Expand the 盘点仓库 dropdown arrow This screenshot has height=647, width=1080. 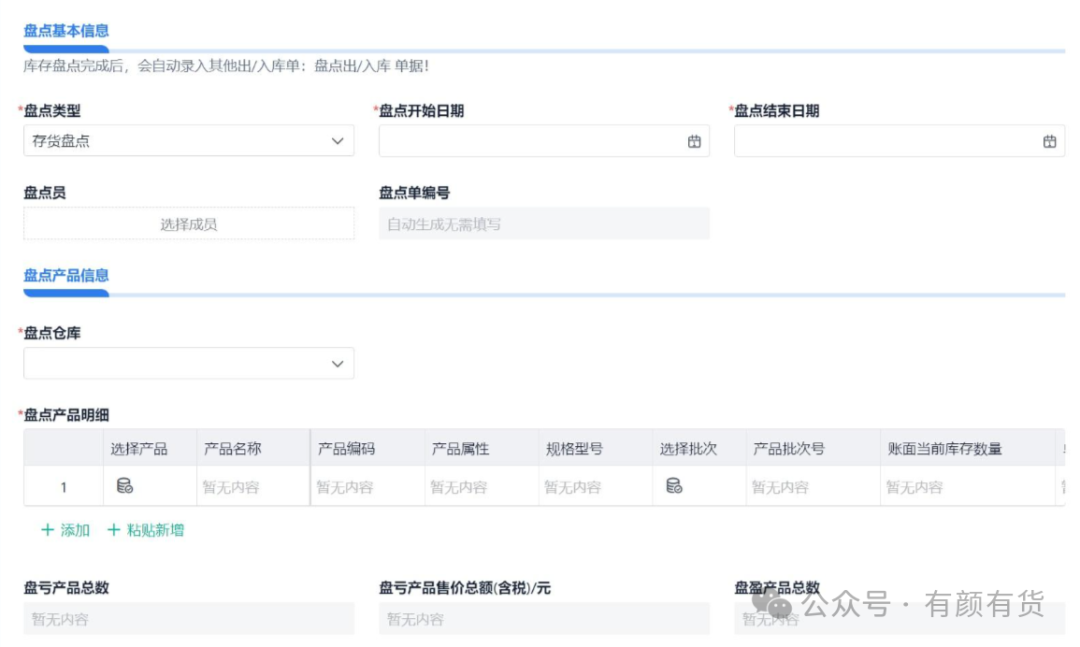click(337, 364)
